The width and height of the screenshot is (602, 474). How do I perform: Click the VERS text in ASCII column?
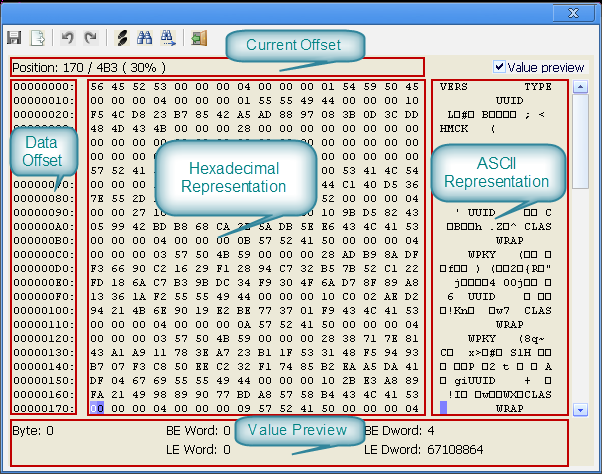(x=454, y=87)
